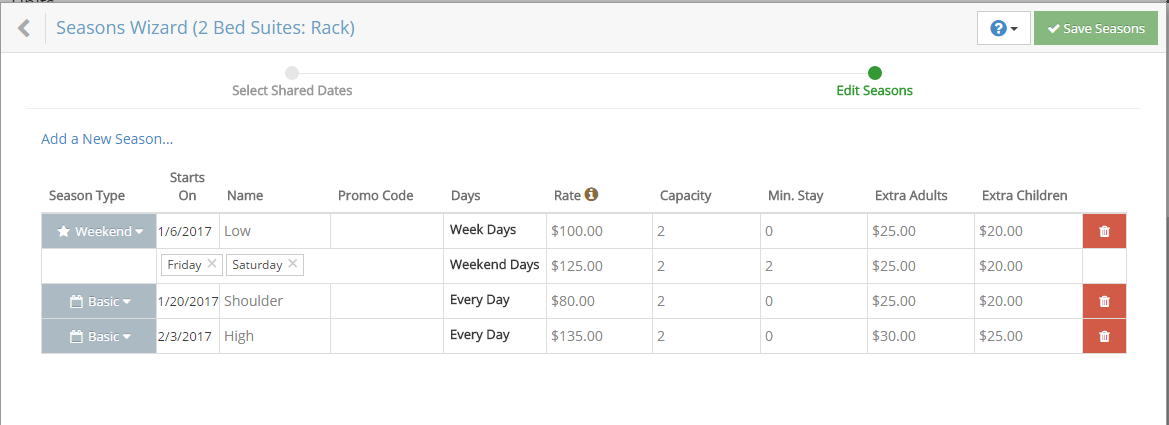Delete the Shoulder season with trash icon
This screenshot has width=1169, height=425.
tap(1104, 301)
